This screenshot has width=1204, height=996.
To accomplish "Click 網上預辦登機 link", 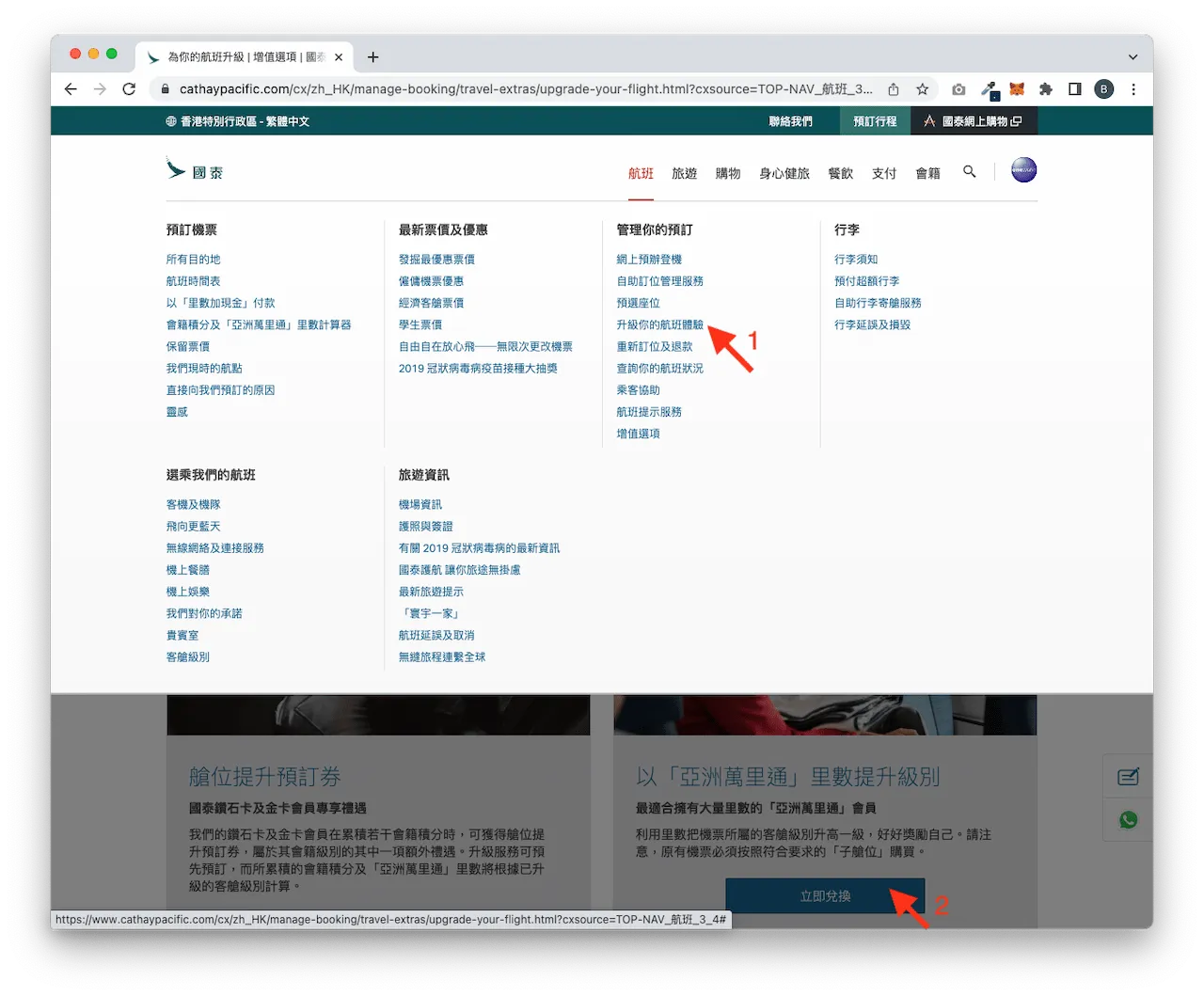I will (x=649, y=260).
